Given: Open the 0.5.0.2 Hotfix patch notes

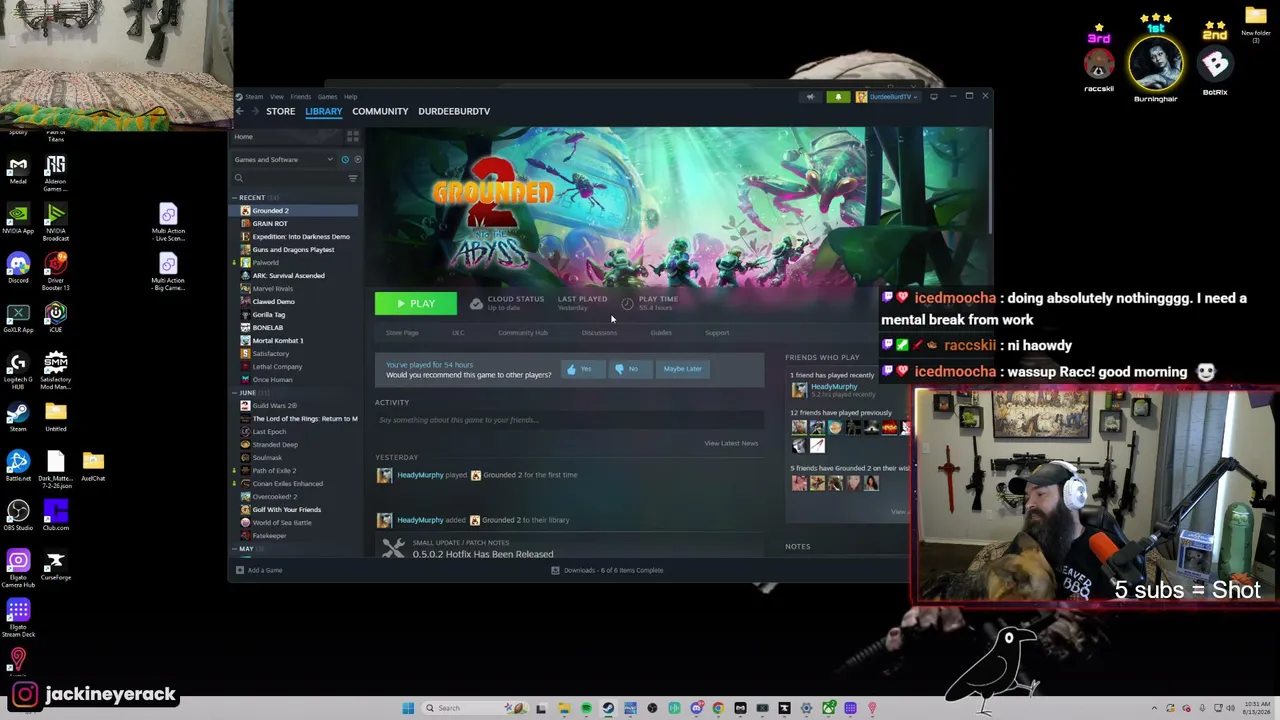Looking at the screenshot, I should [x=482, y=554].
